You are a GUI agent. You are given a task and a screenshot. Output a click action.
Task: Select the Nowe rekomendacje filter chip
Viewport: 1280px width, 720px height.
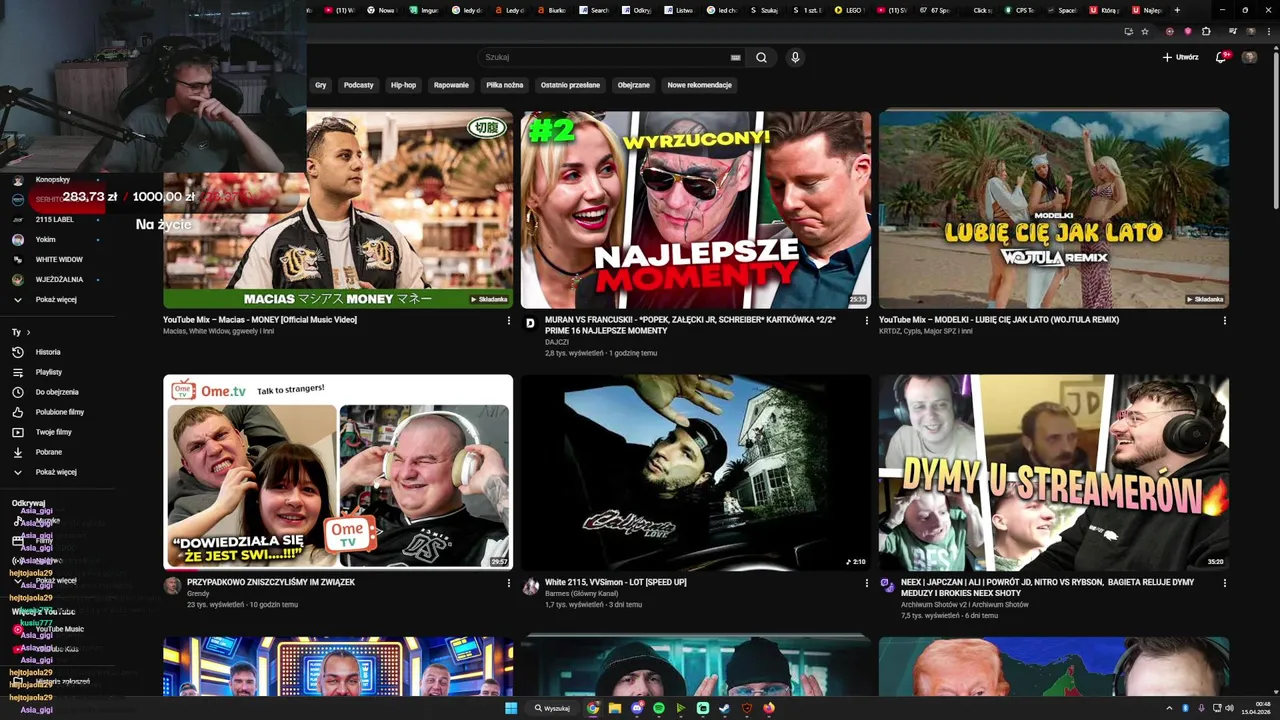click(700, 85)
